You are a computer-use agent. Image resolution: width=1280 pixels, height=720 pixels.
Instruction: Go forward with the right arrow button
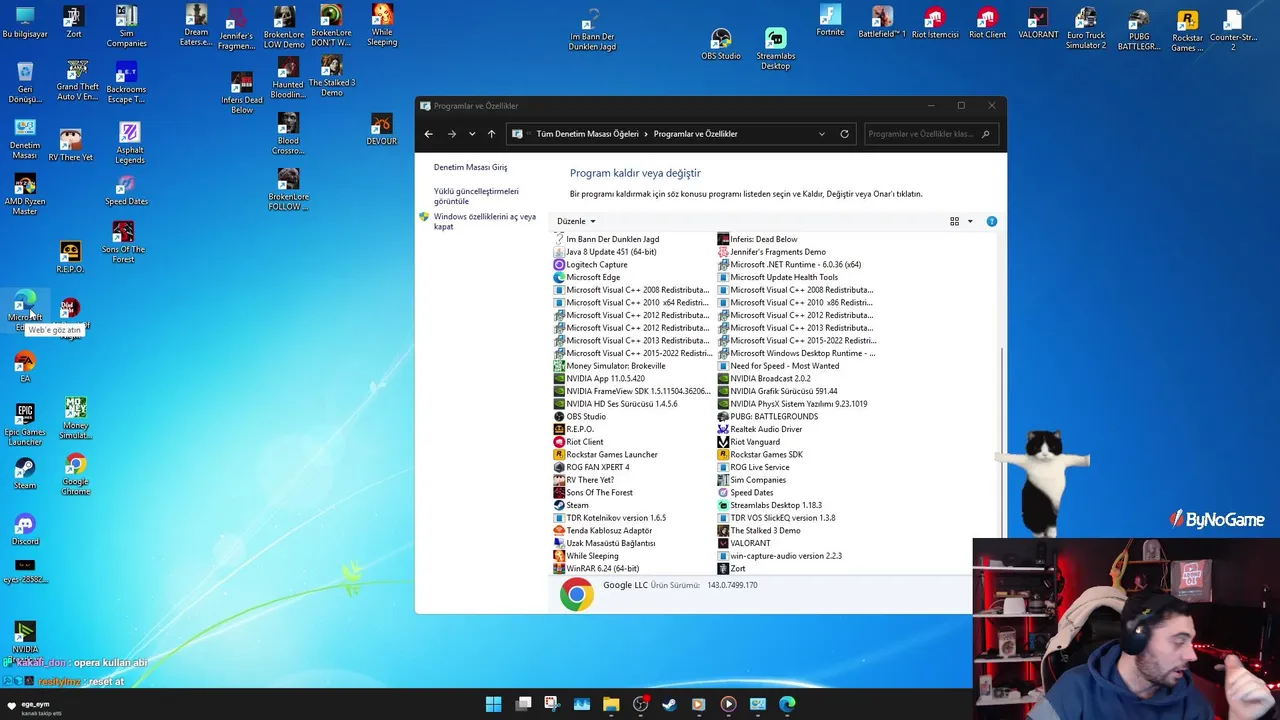click(x=451, y=134)
